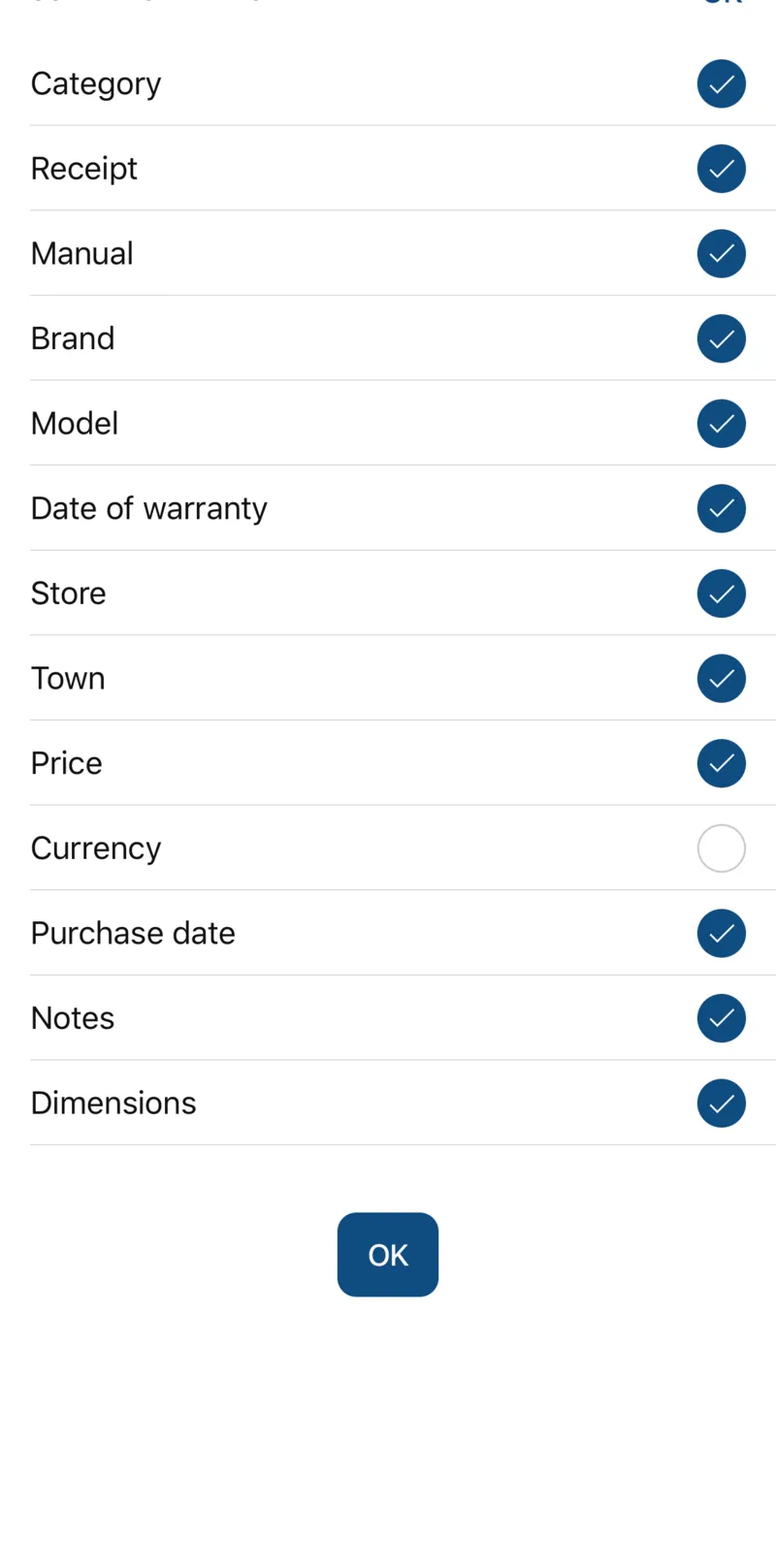The image size is (776, 1568).
Task: Turn off Date of warranty checkmark
Action: coord(721,509)
